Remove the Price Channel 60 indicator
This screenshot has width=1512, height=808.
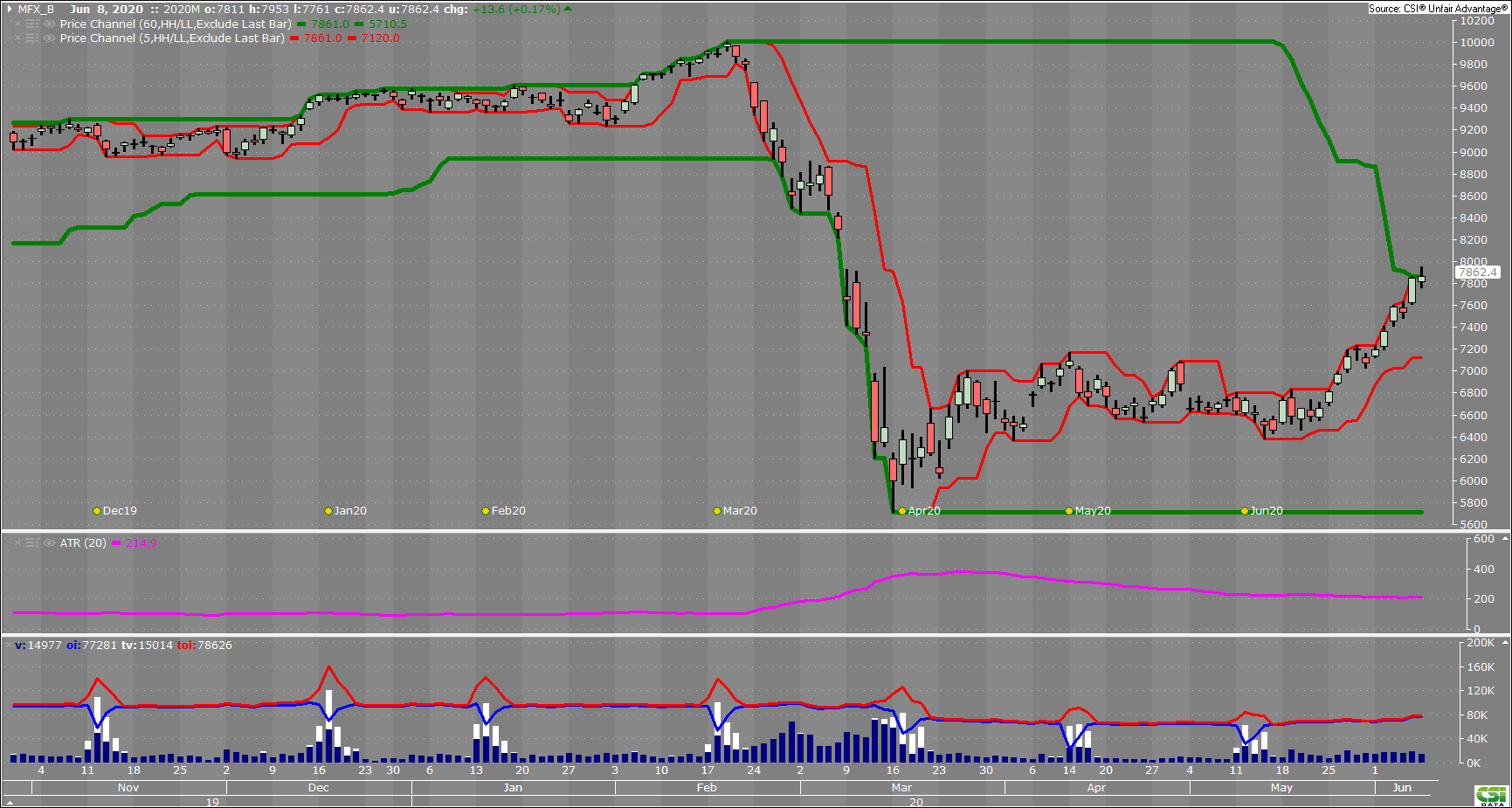click(17, 24)
